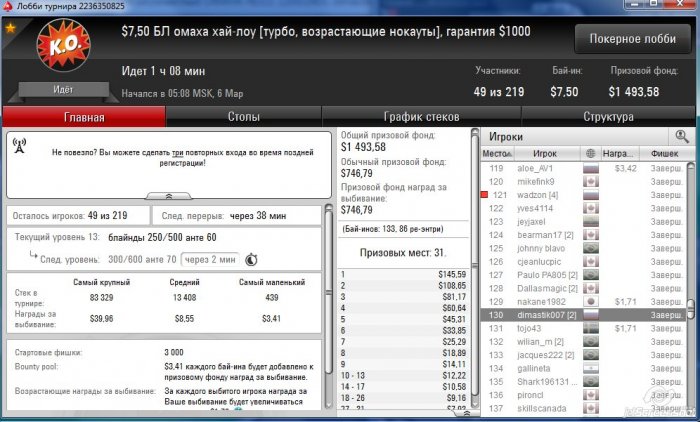
Task: Select player row wilian_m [2]
Action: 583,342
